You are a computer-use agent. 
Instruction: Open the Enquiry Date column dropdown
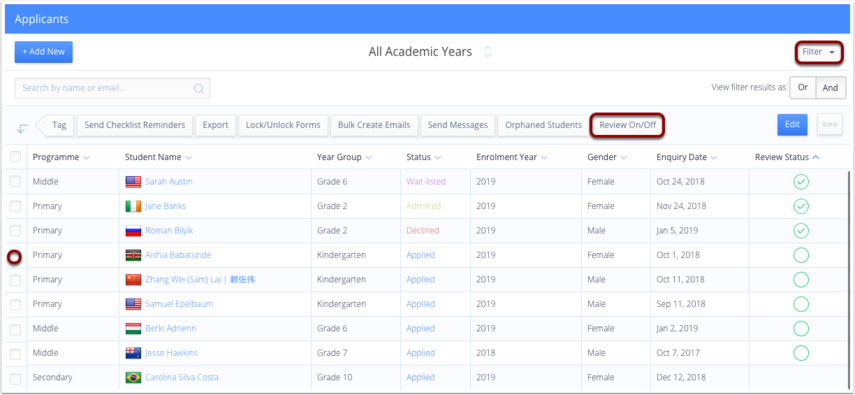(x=714, y=158)
